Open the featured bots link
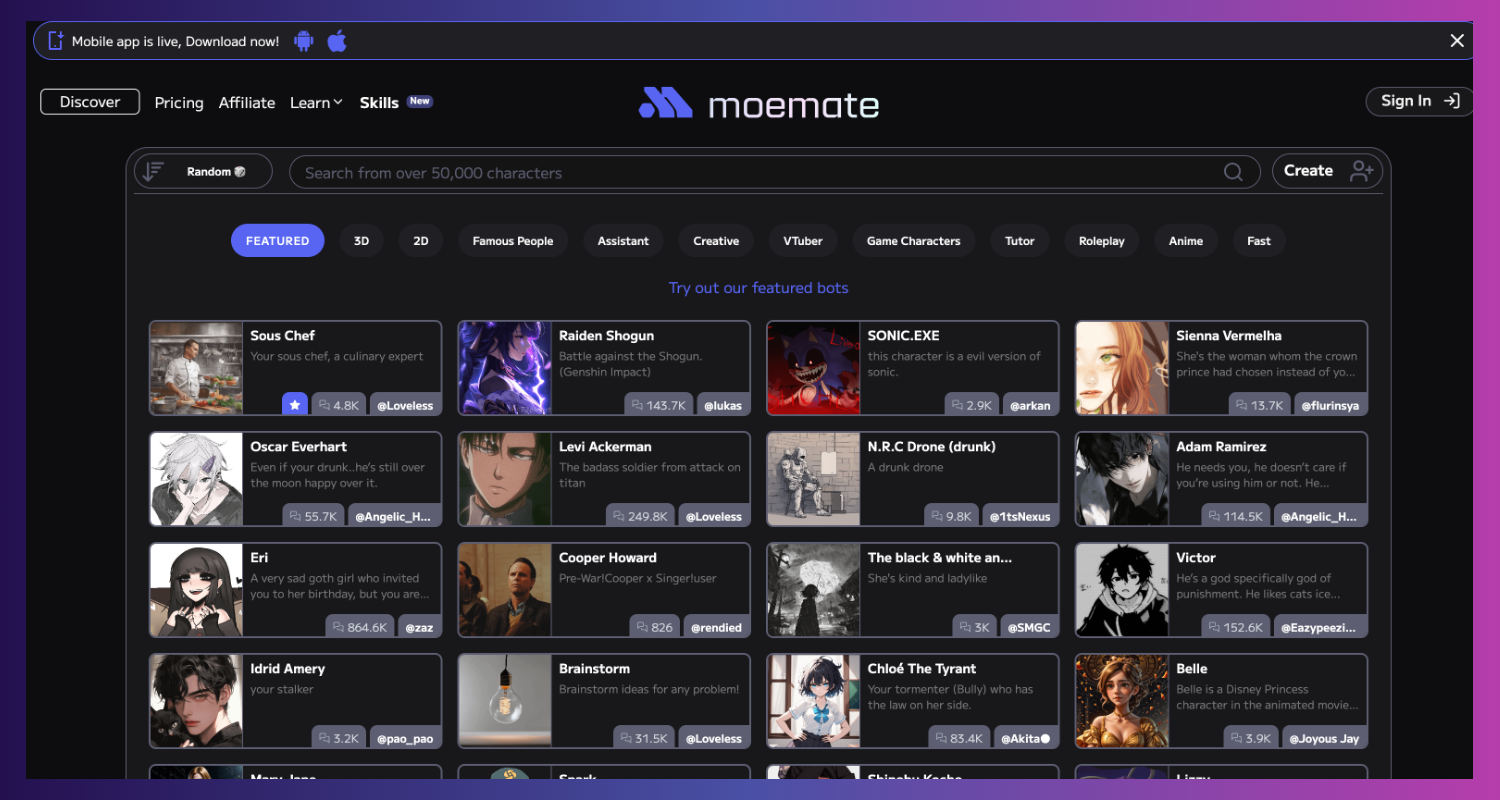Viewport: 1500px width, 800px height. (x=758, y=287)
